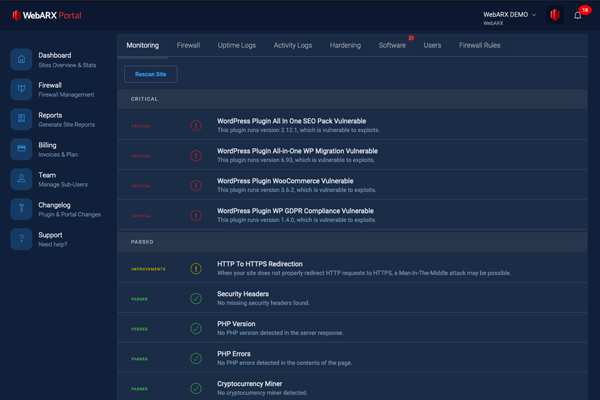600x400 pixels.
Task: Click the Changelog icon
Action: [21, 209]
